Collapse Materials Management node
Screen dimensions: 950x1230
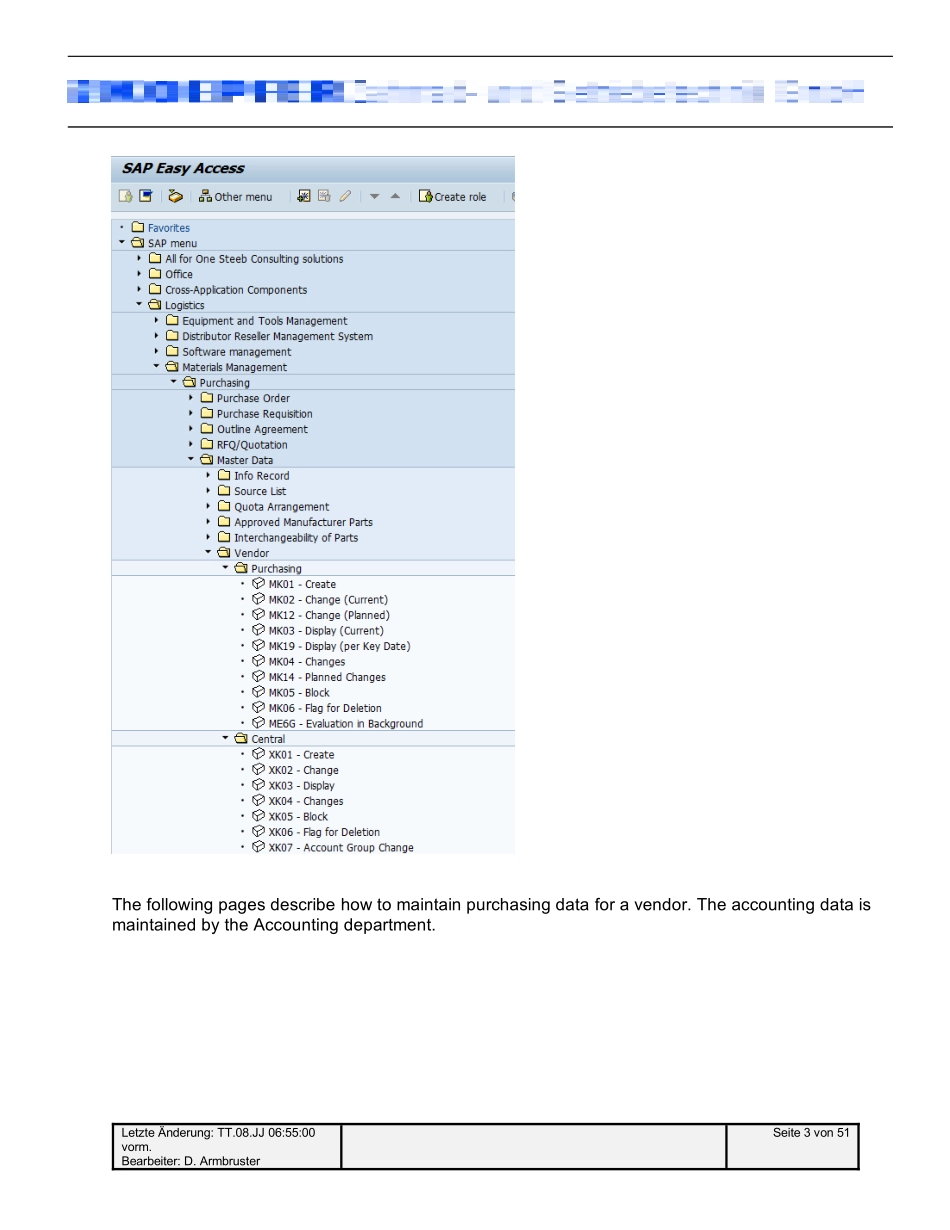tap(157, 366)
